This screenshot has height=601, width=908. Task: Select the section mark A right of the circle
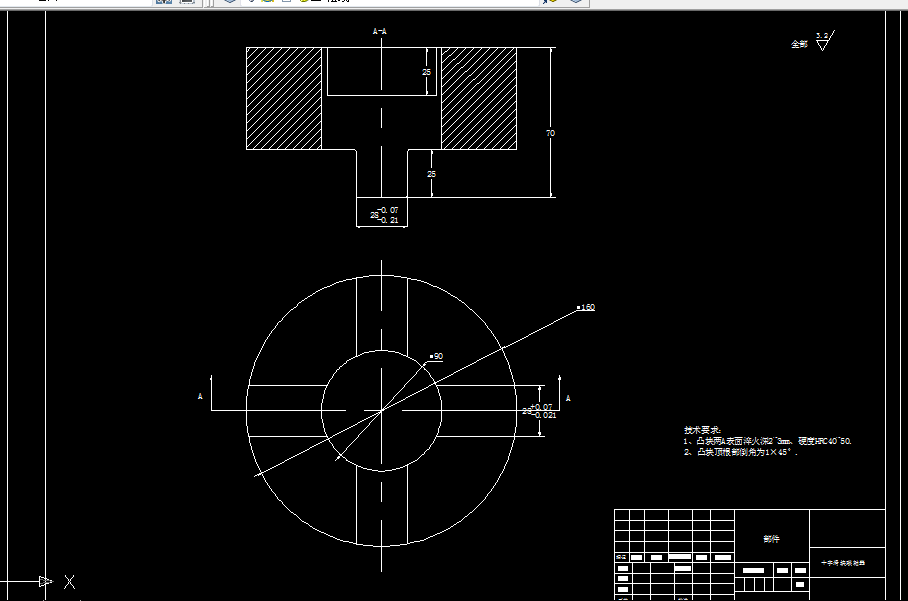[x=568, y=398]
